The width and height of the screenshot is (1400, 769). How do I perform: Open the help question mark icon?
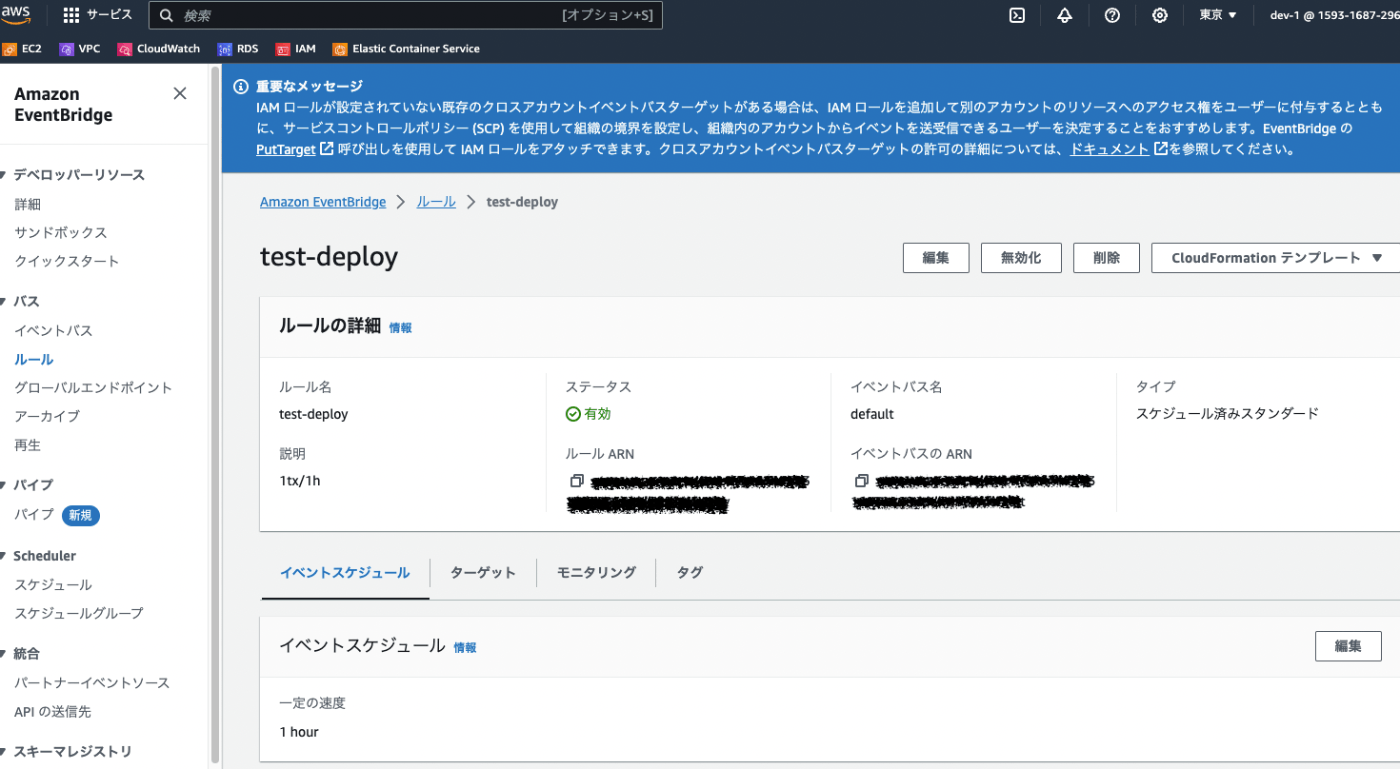(x=1112, y=15)
